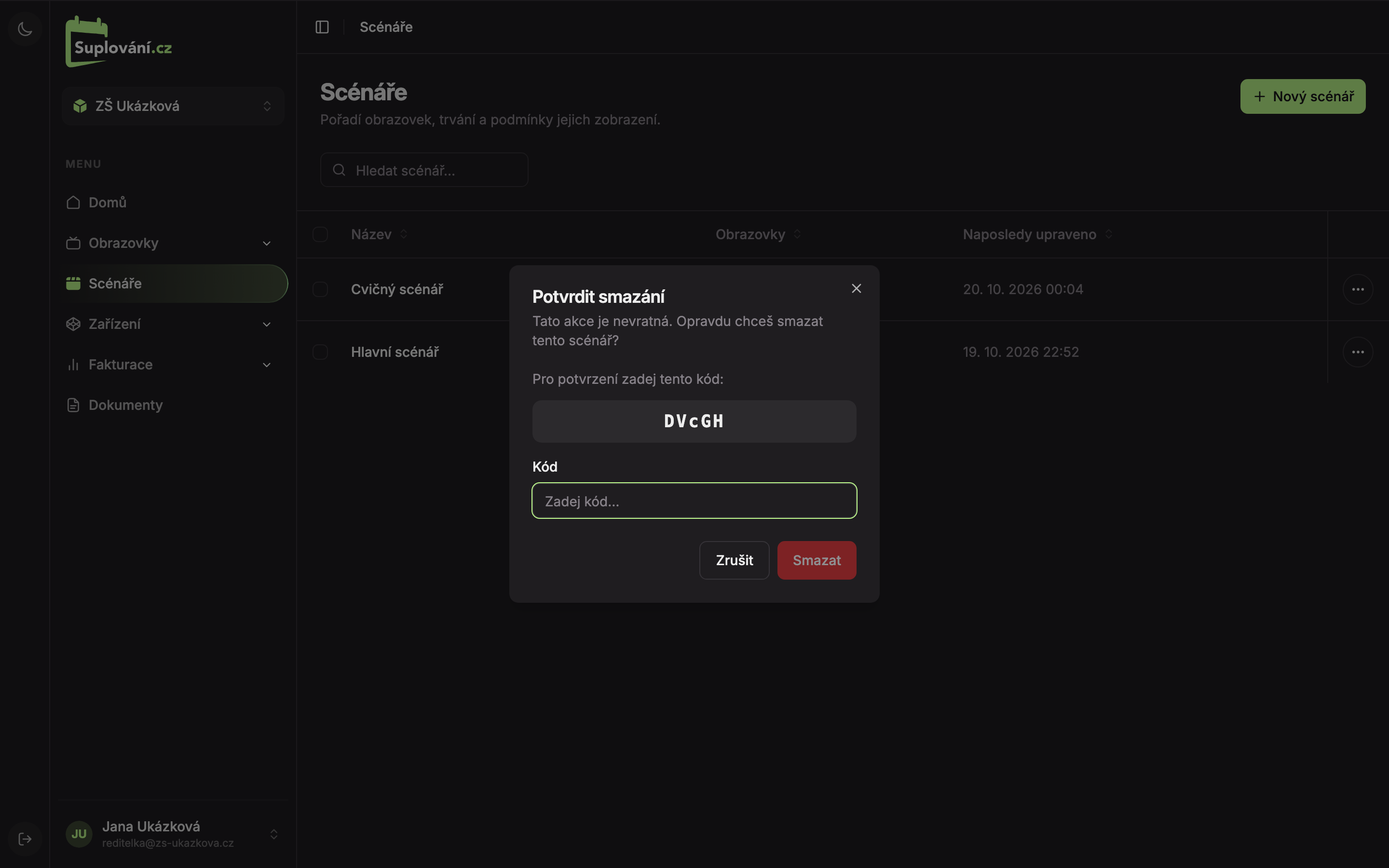
Task: Expand Fakturace menu chevron
Action: (267, 365)
